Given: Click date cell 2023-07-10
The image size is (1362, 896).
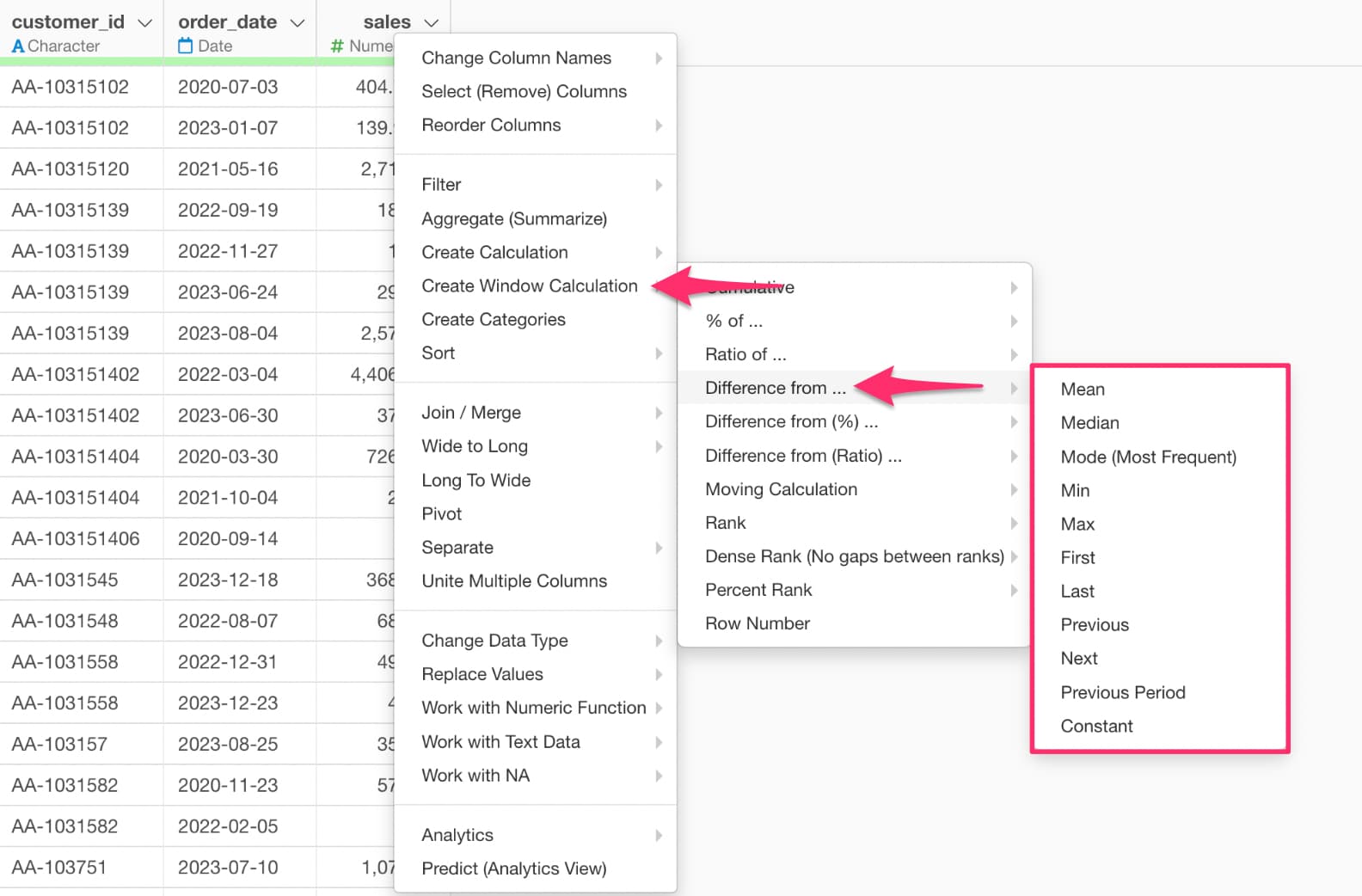Looking at the screenshot, I should tap(239, 867).
